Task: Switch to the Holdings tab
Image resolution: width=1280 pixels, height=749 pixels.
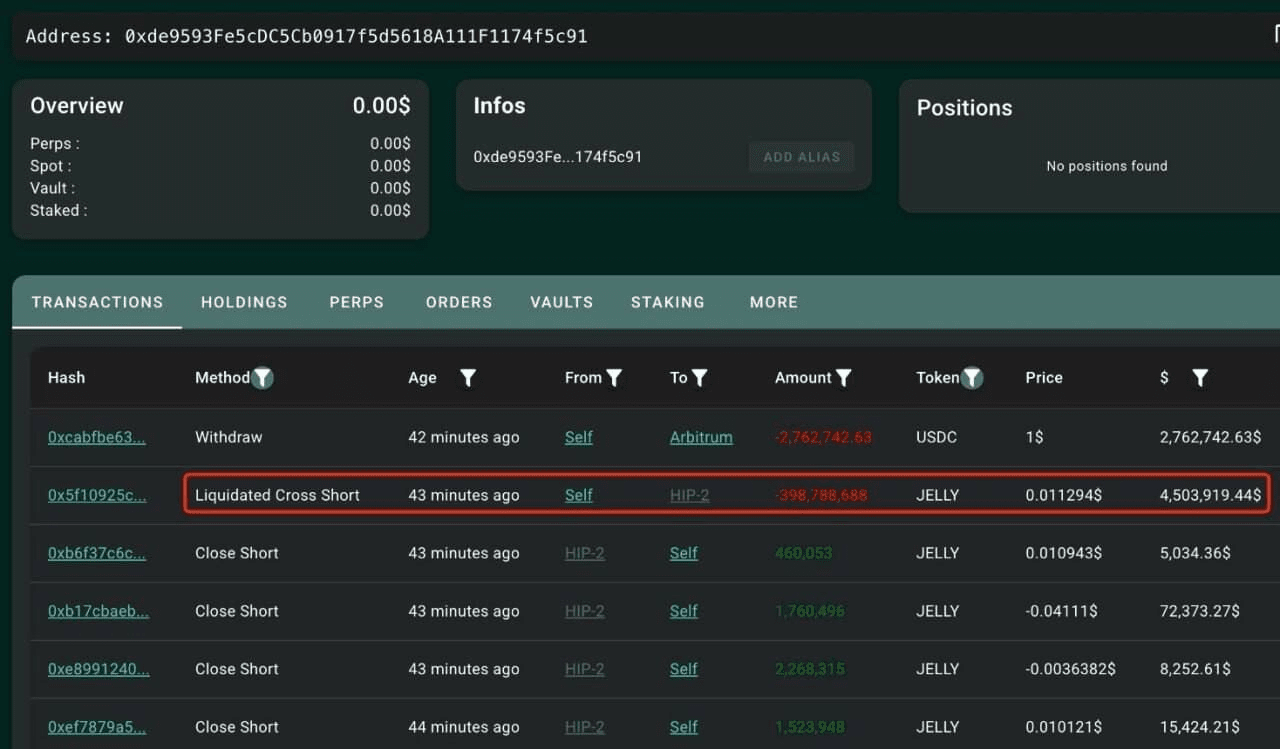Action: tap(244, 302)
